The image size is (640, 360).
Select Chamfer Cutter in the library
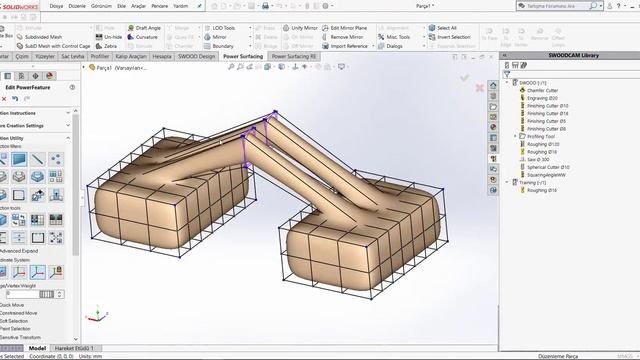tap(539, 91)
